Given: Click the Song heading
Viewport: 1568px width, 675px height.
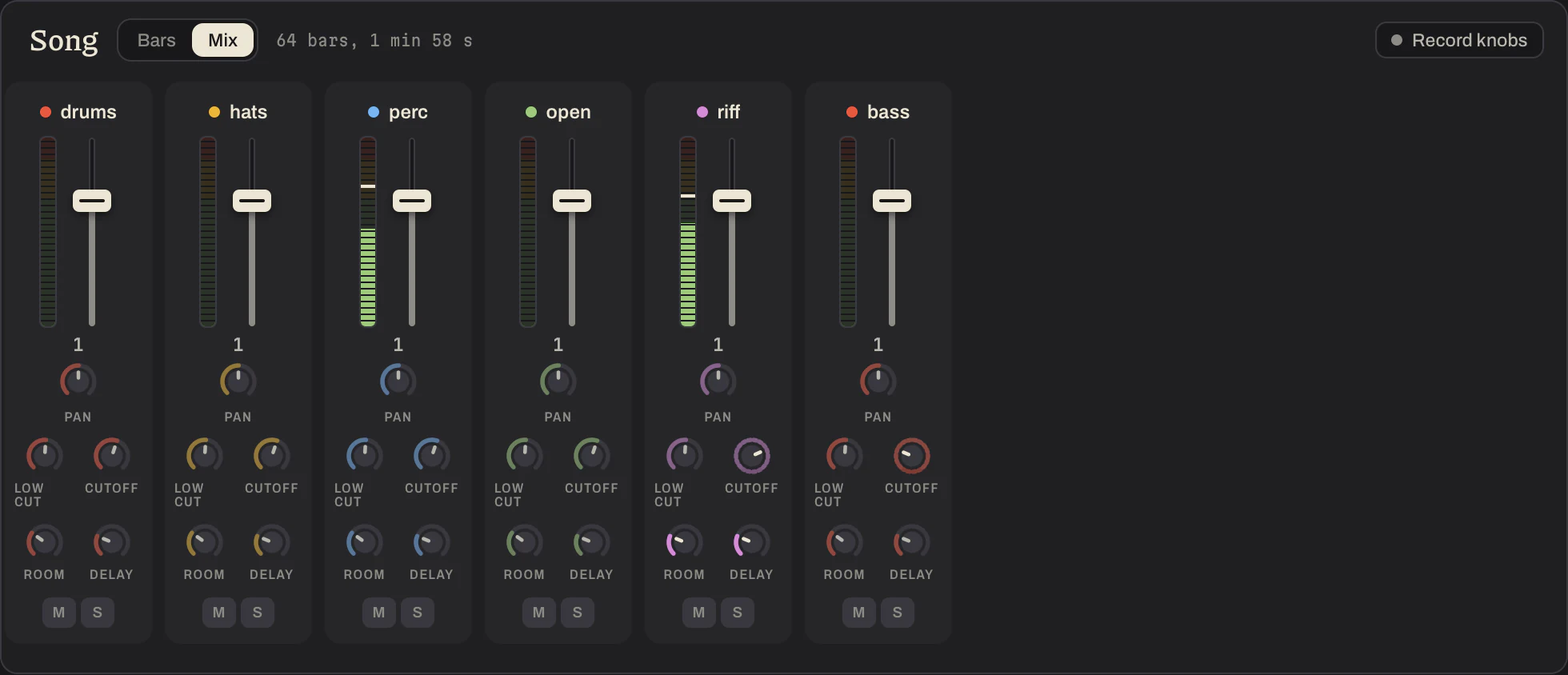Looking at the screenshot, I should tap(64, 40).
